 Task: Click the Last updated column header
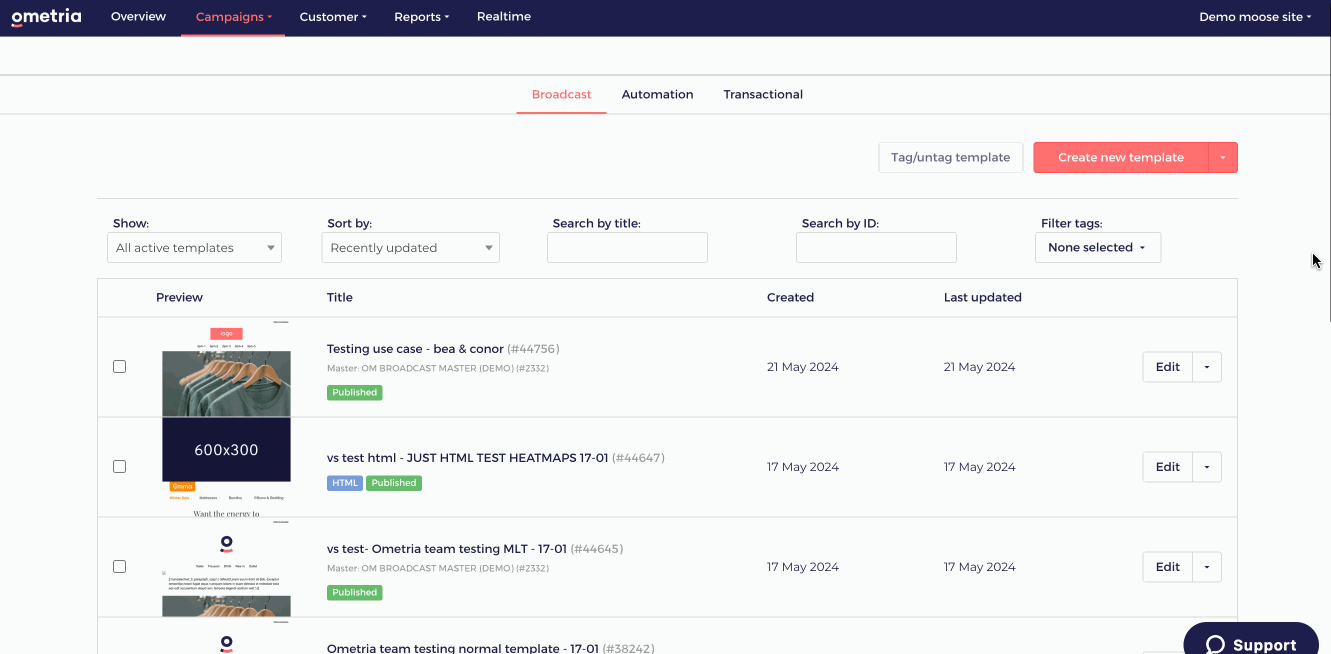(x=983, y=297)
